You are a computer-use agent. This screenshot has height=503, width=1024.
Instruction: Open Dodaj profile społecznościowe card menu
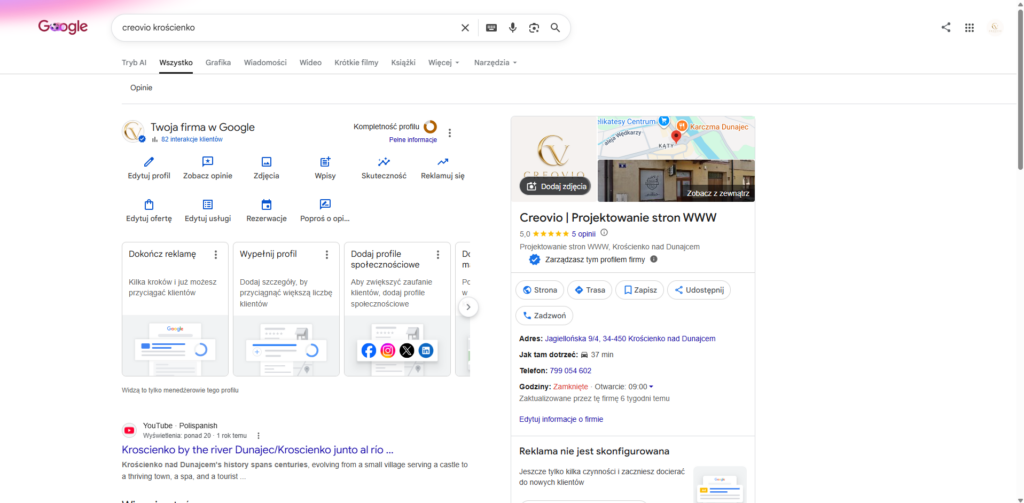pos(438,254)
